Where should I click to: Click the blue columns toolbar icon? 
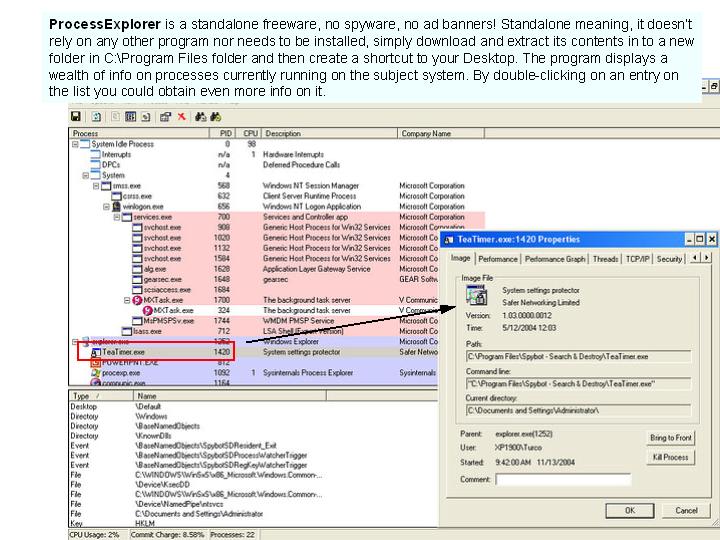point(131,117)
